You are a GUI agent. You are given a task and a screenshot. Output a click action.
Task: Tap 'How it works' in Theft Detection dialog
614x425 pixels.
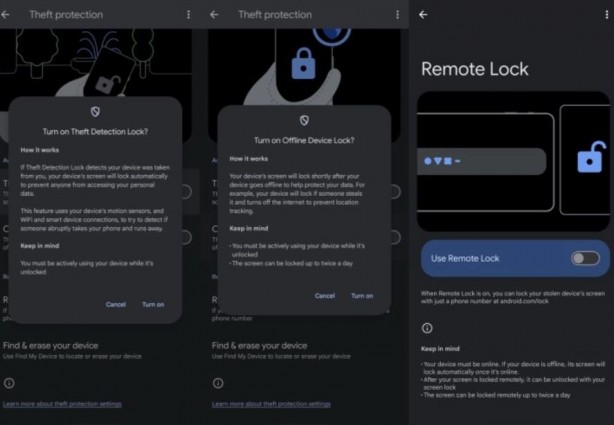click(x=40, y=150)
